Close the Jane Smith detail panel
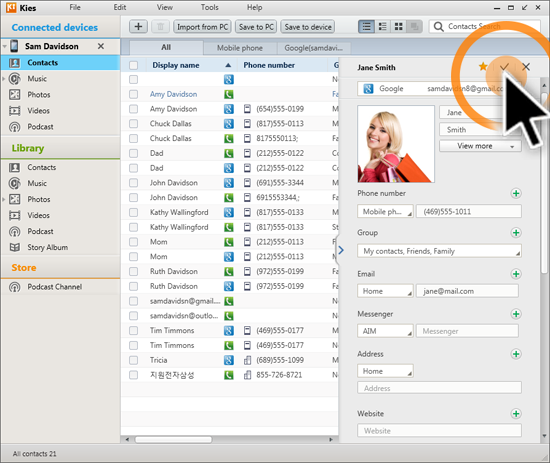Image resolution: width=550 pixels, height=463 pixels. pyautogui.click(x=526, y=66)
